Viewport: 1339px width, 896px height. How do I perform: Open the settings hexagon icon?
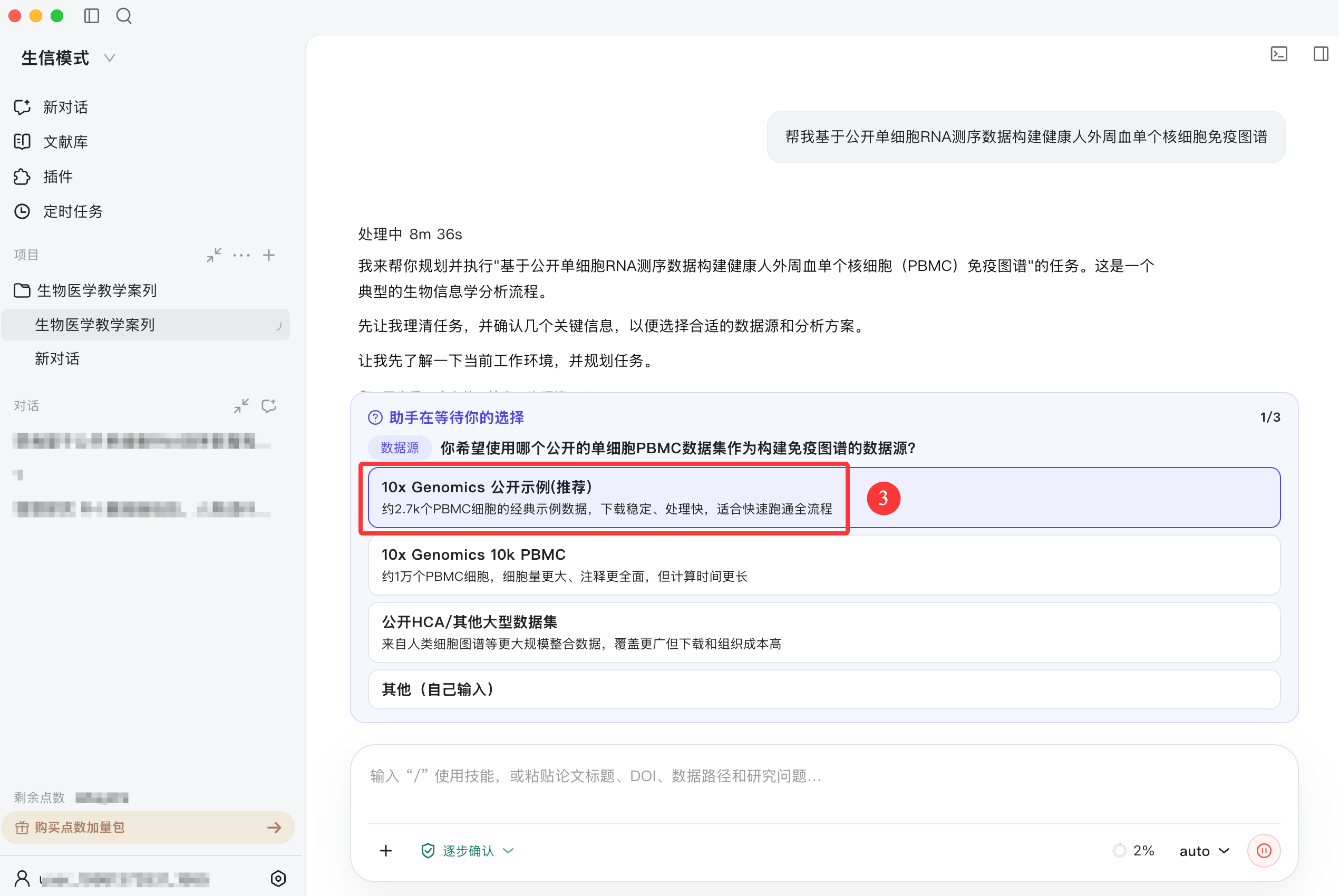pos(278,878)
